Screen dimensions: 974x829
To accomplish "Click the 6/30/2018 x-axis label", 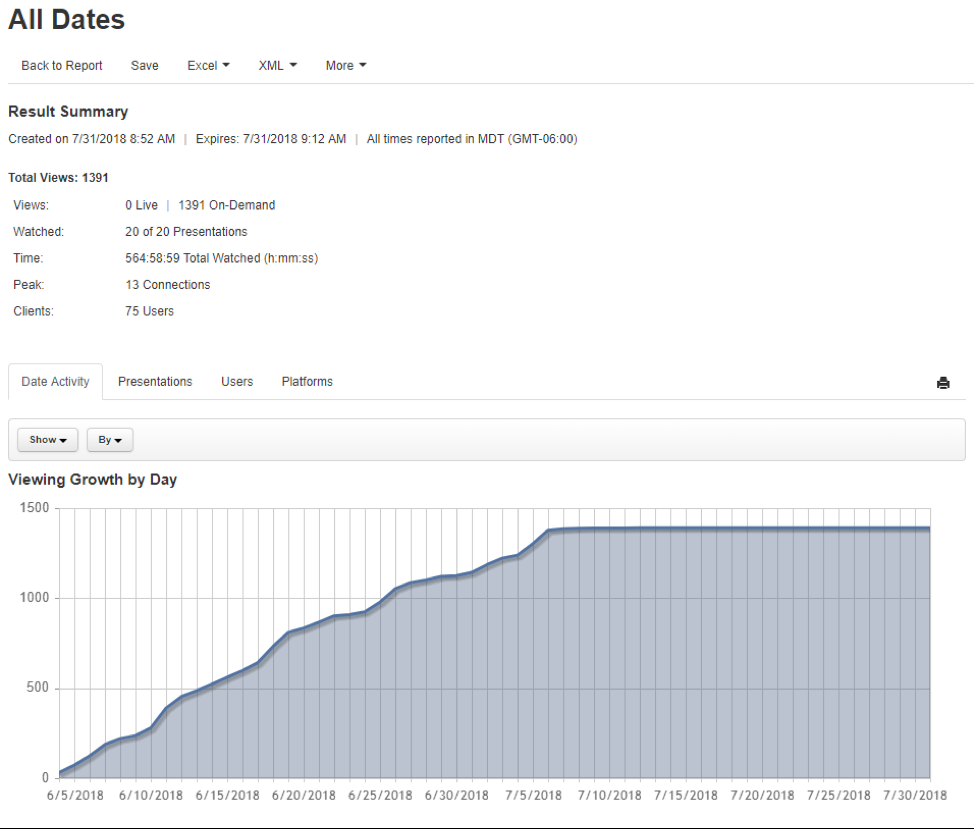I will 457,795.
